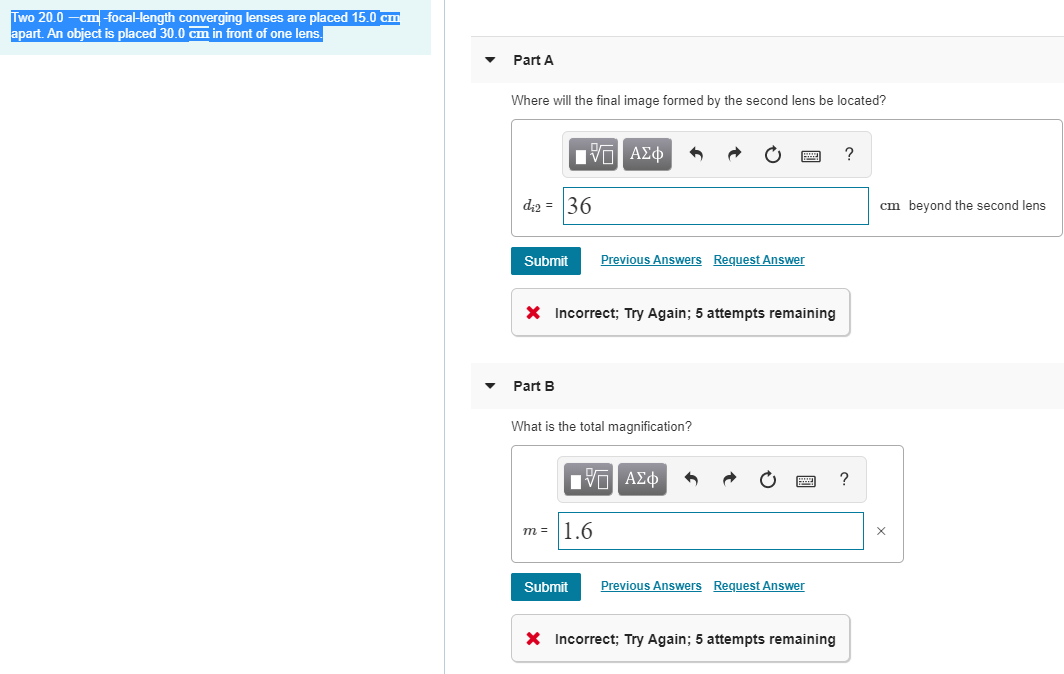Open the keyboard shortcuts help in Part A
Screen dimensions: 1064x674
coord(810,154)
